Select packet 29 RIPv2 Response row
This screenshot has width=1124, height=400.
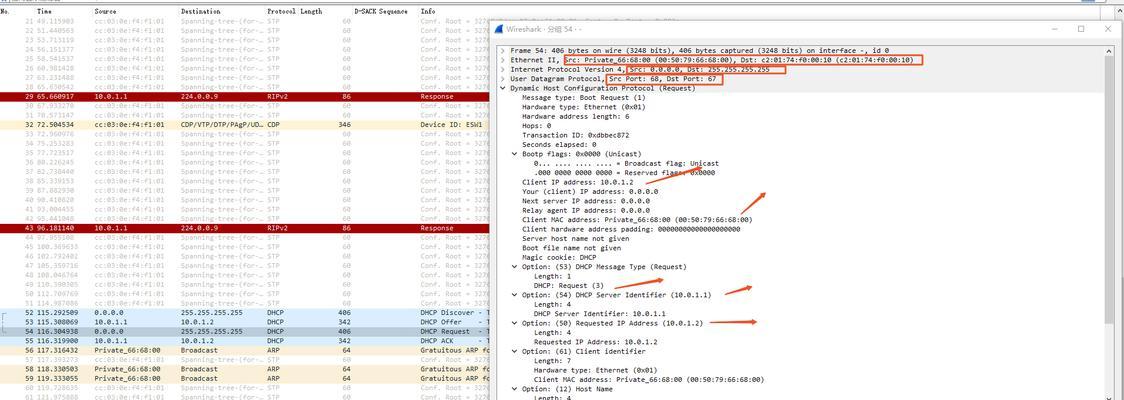245,95
